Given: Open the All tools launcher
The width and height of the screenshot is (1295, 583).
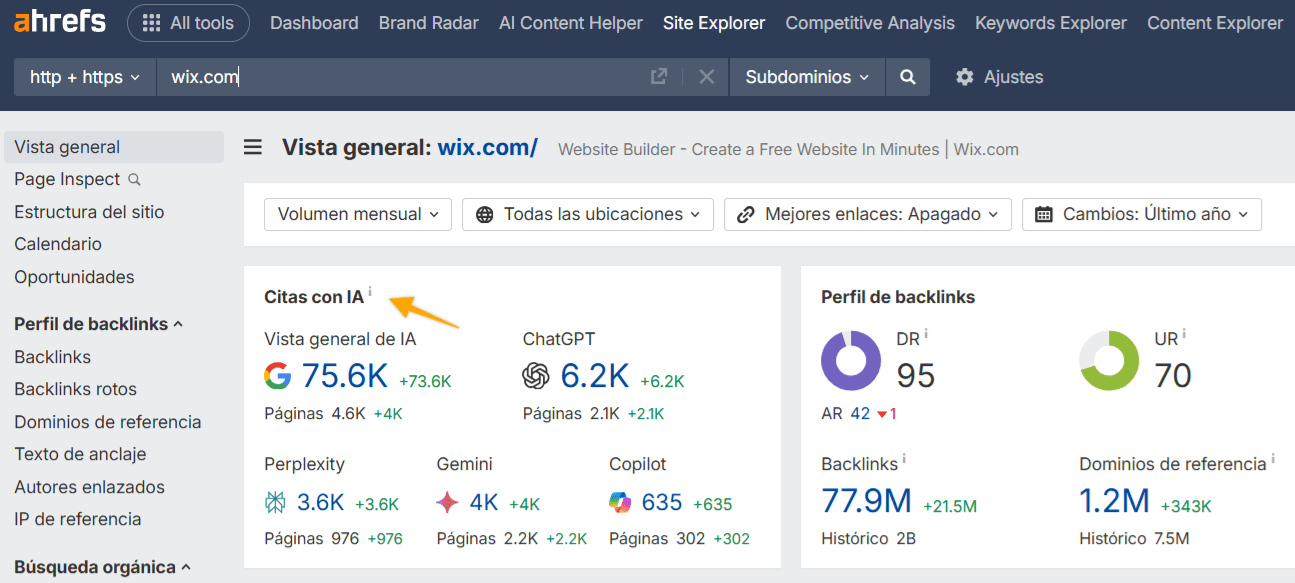Looking at the screenshot, I should coord(188,22).
